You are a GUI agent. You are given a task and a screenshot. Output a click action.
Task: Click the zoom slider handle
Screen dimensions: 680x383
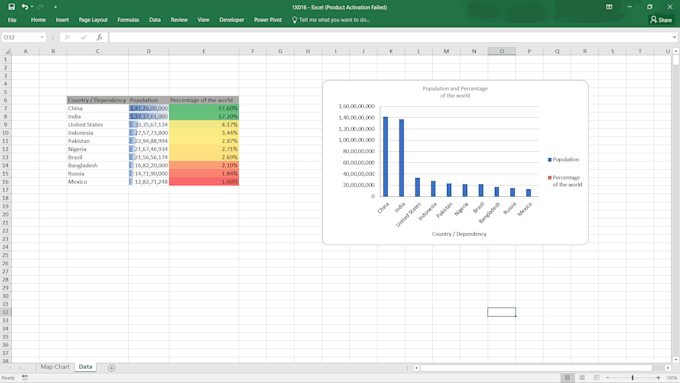pos(632,378)
